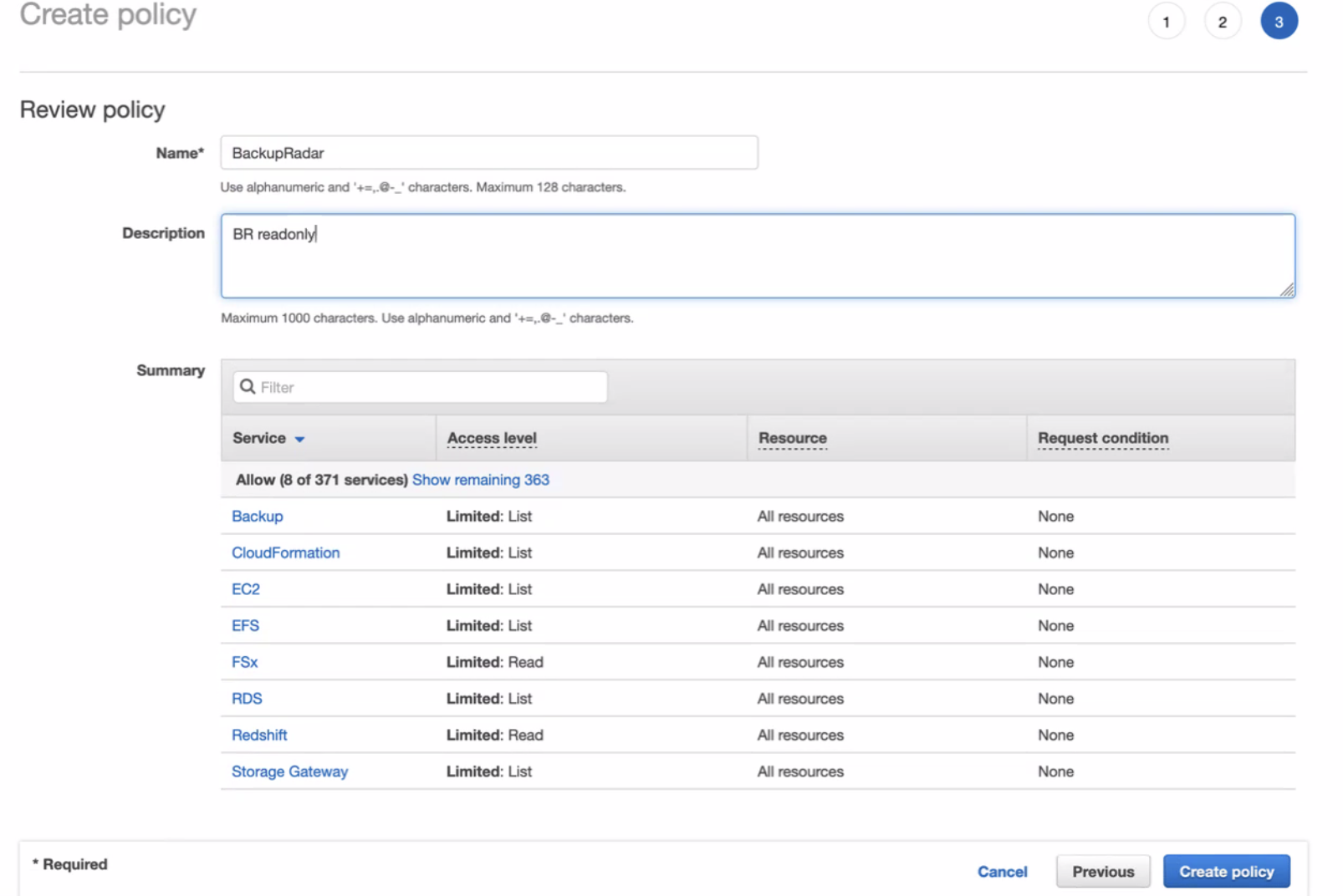
Task: Select 'All resources' in EC2 row
Action: pyautogui.click(x=800, y=589)
